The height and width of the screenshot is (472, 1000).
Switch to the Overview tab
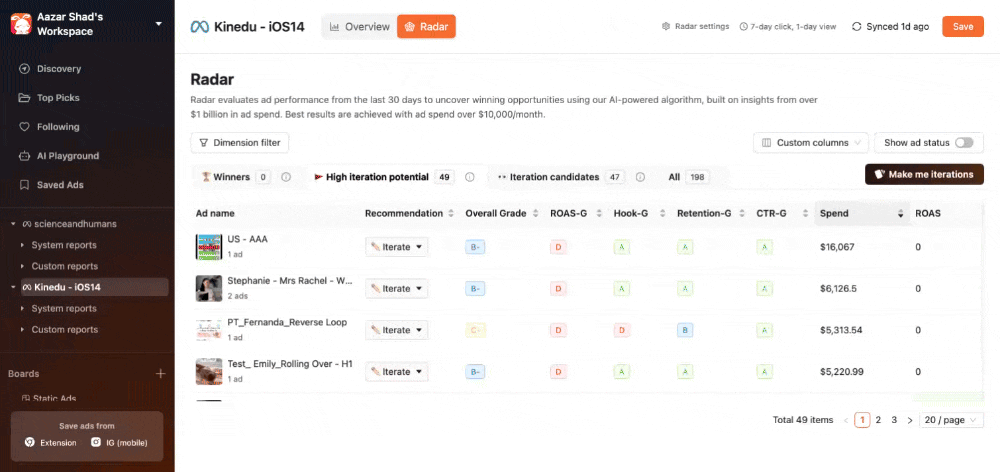(x=359, y=27)
